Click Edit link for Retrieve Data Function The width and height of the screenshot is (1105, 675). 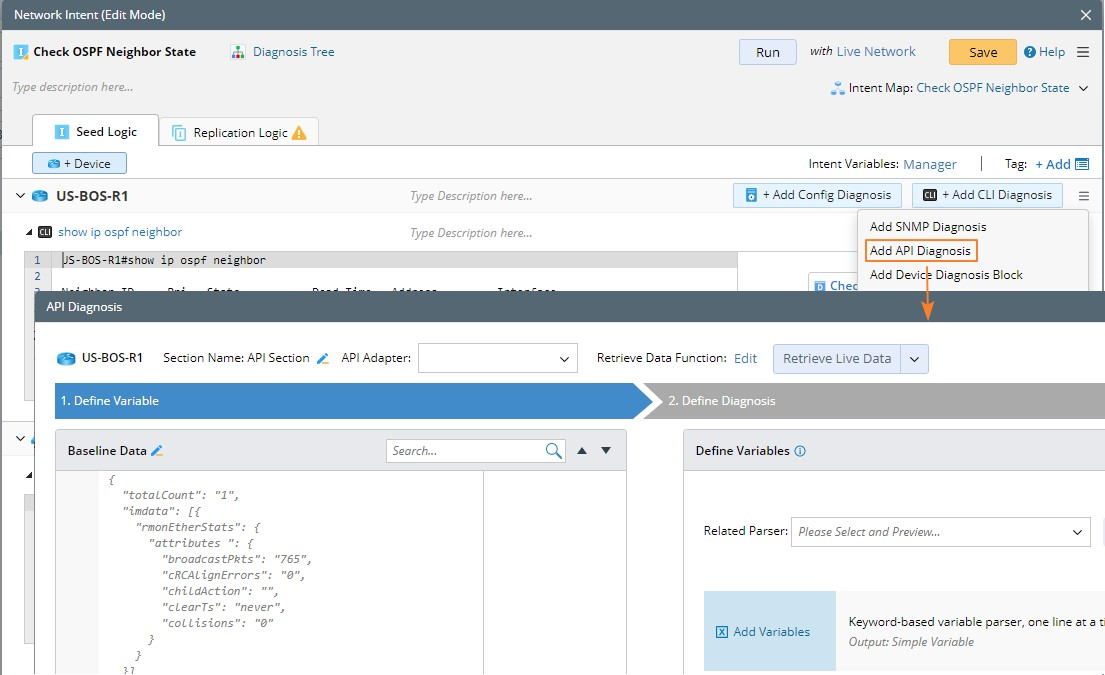[x=745, y=358]
